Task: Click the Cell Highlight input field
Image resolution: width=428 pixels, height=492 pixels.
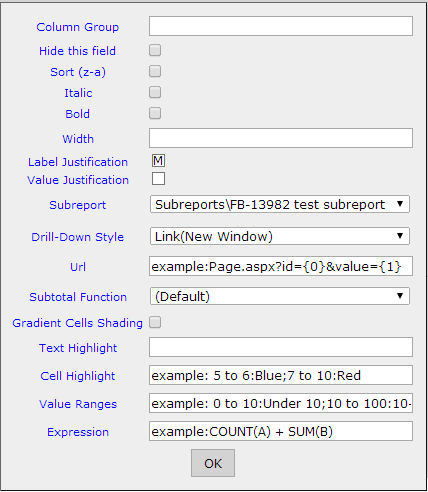Action: click(281, 375)
